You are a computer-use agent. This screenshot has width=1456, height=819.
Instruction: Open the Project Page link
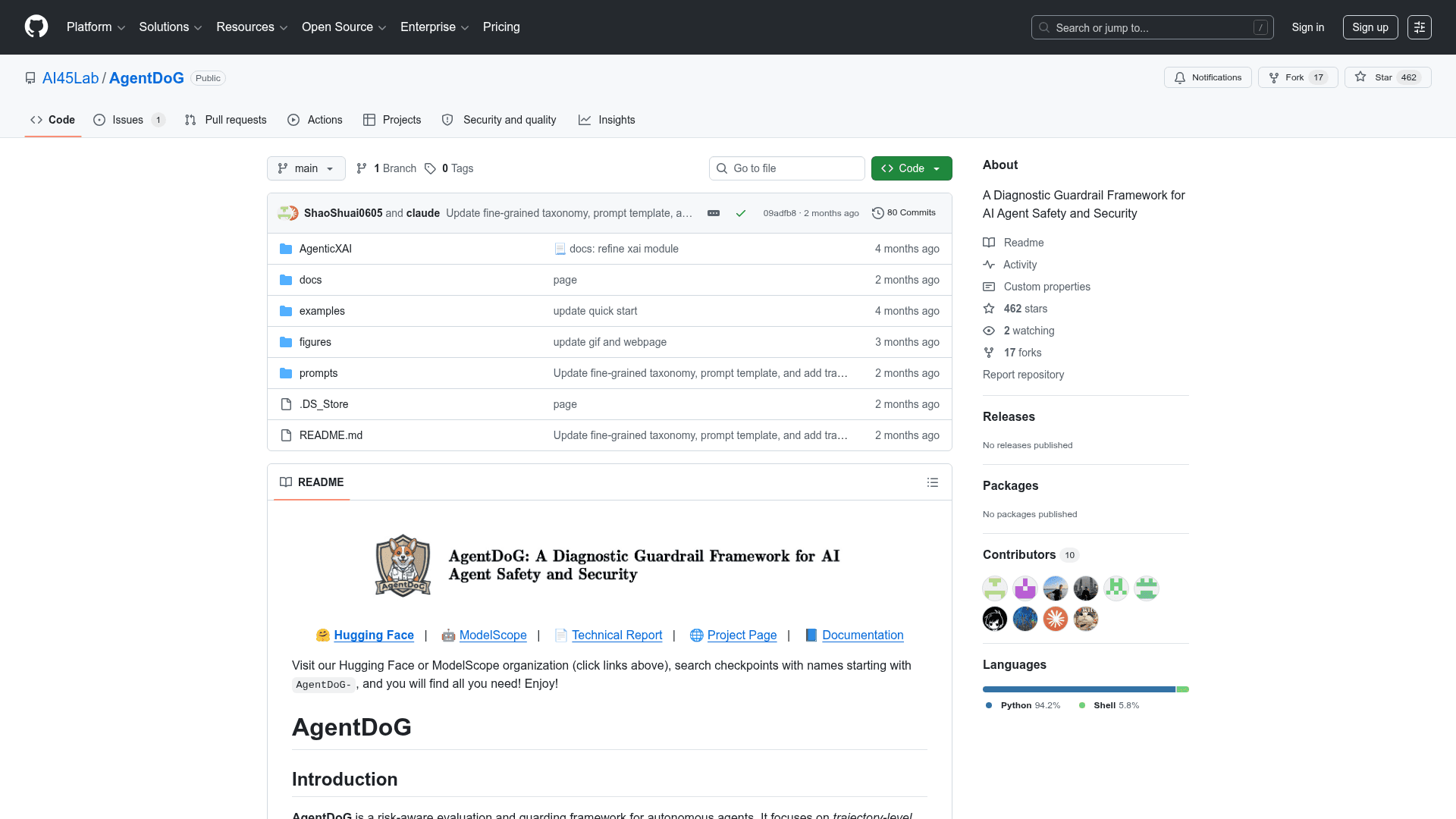click(x=742, y=635)
